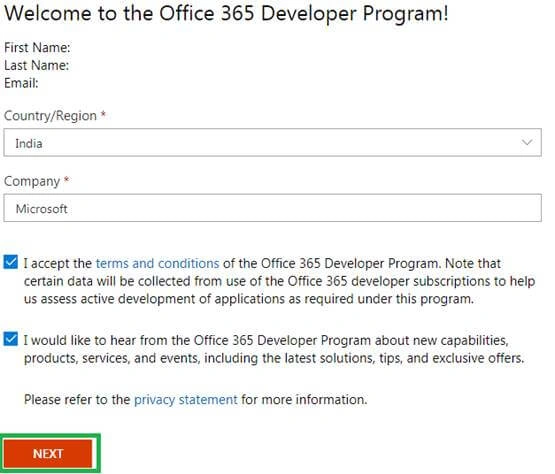Open the Country/Region dropdown showing India
The height and width of the screenshot is (474, 555).
point(273,143)
